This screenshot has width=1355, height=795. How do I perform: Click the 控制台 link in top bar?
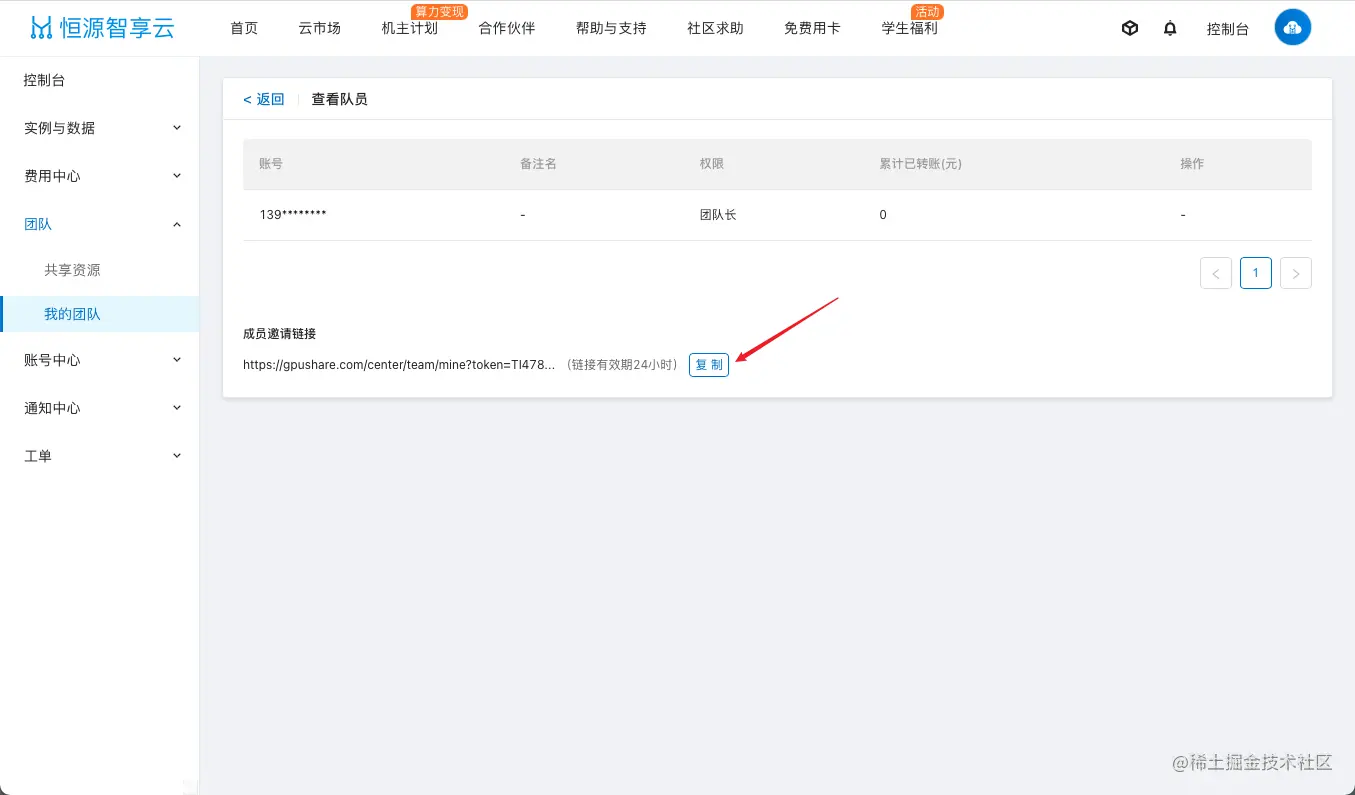tap(1228, 29)
